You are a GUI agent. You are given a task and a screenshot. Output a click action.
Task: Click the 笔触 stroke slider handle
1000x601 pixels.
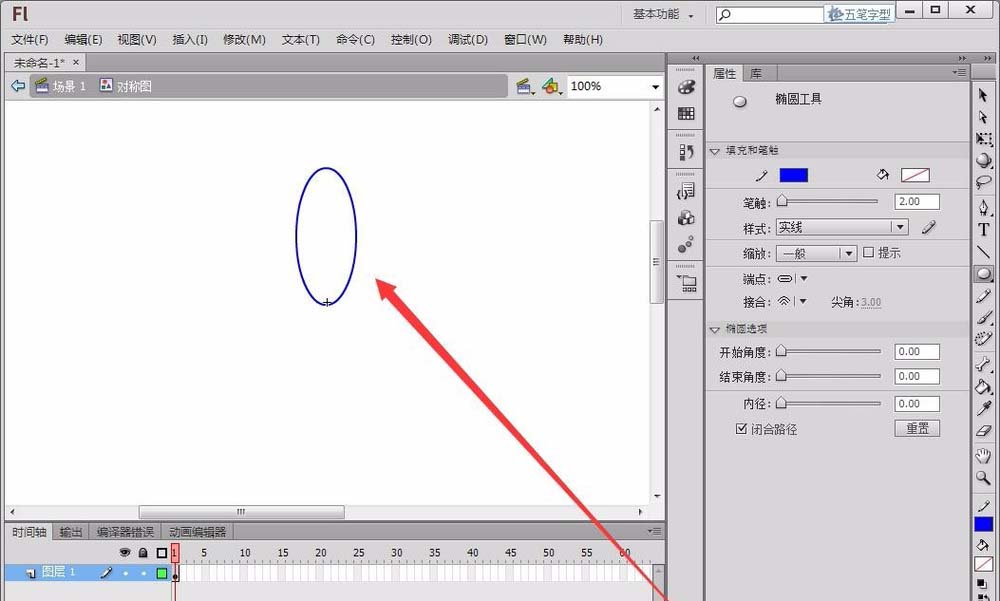782,201
